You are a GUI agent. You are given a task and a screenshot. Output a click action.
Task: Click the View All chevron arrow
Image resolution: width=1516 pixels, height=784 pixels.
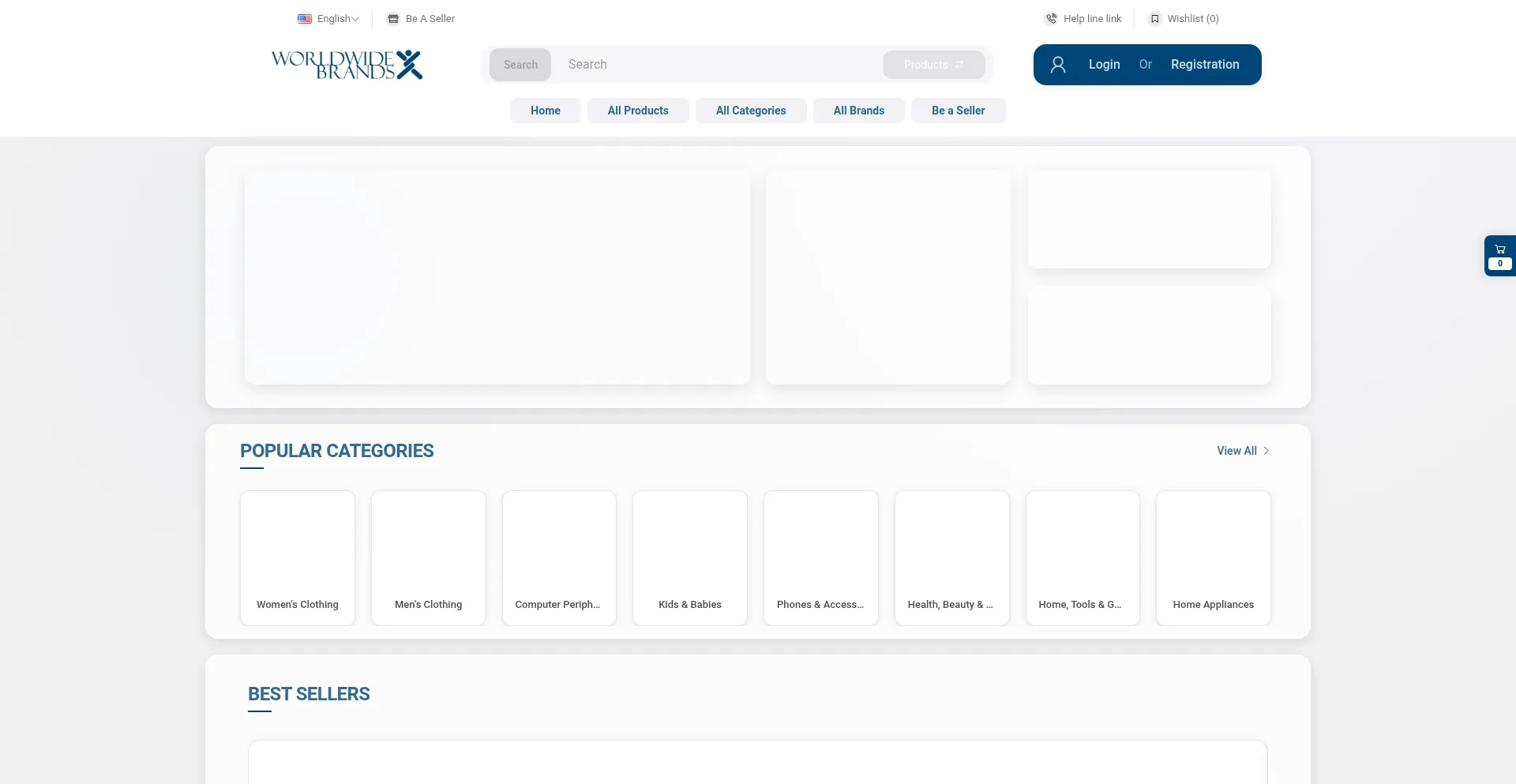point(1266,451)
